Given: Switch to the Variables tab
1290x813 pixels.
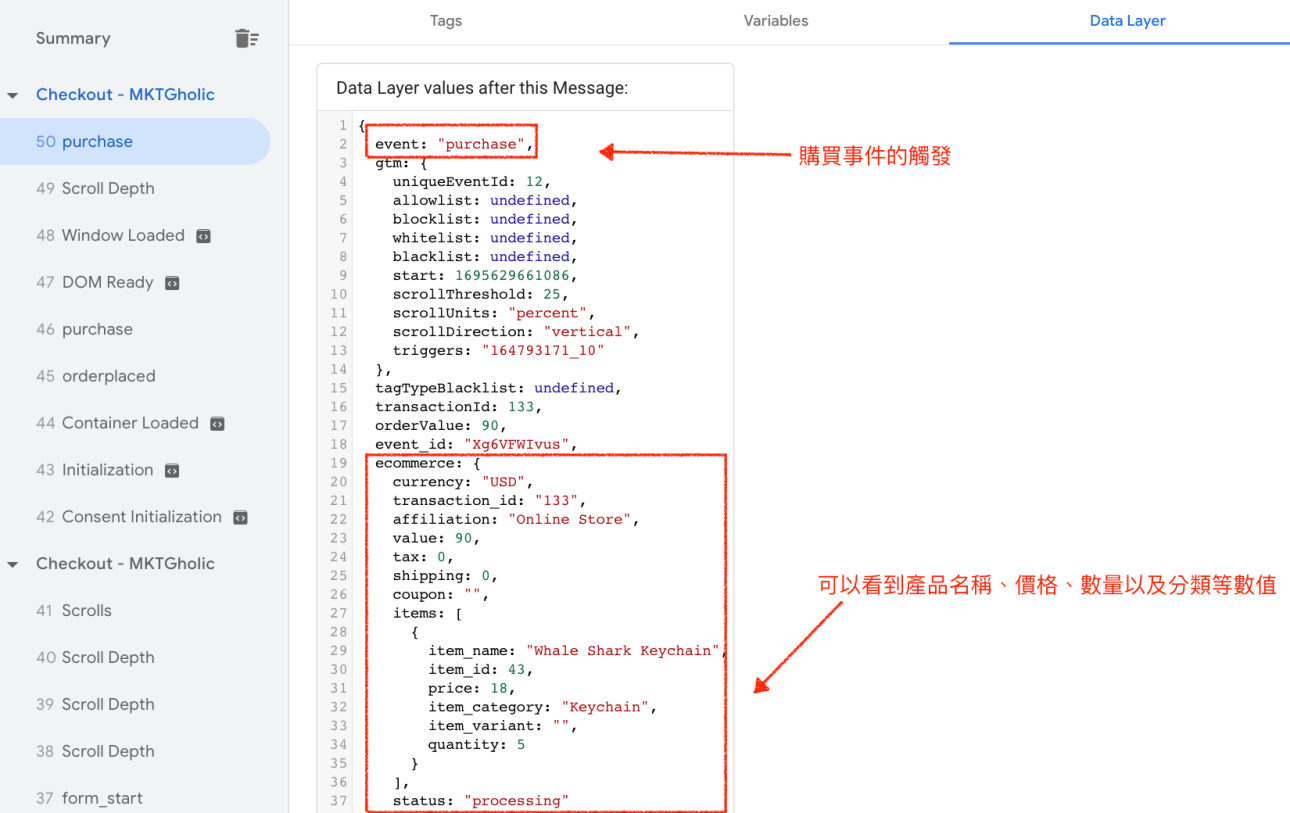Looking at the screenshot, I should [x=776, y=21].
